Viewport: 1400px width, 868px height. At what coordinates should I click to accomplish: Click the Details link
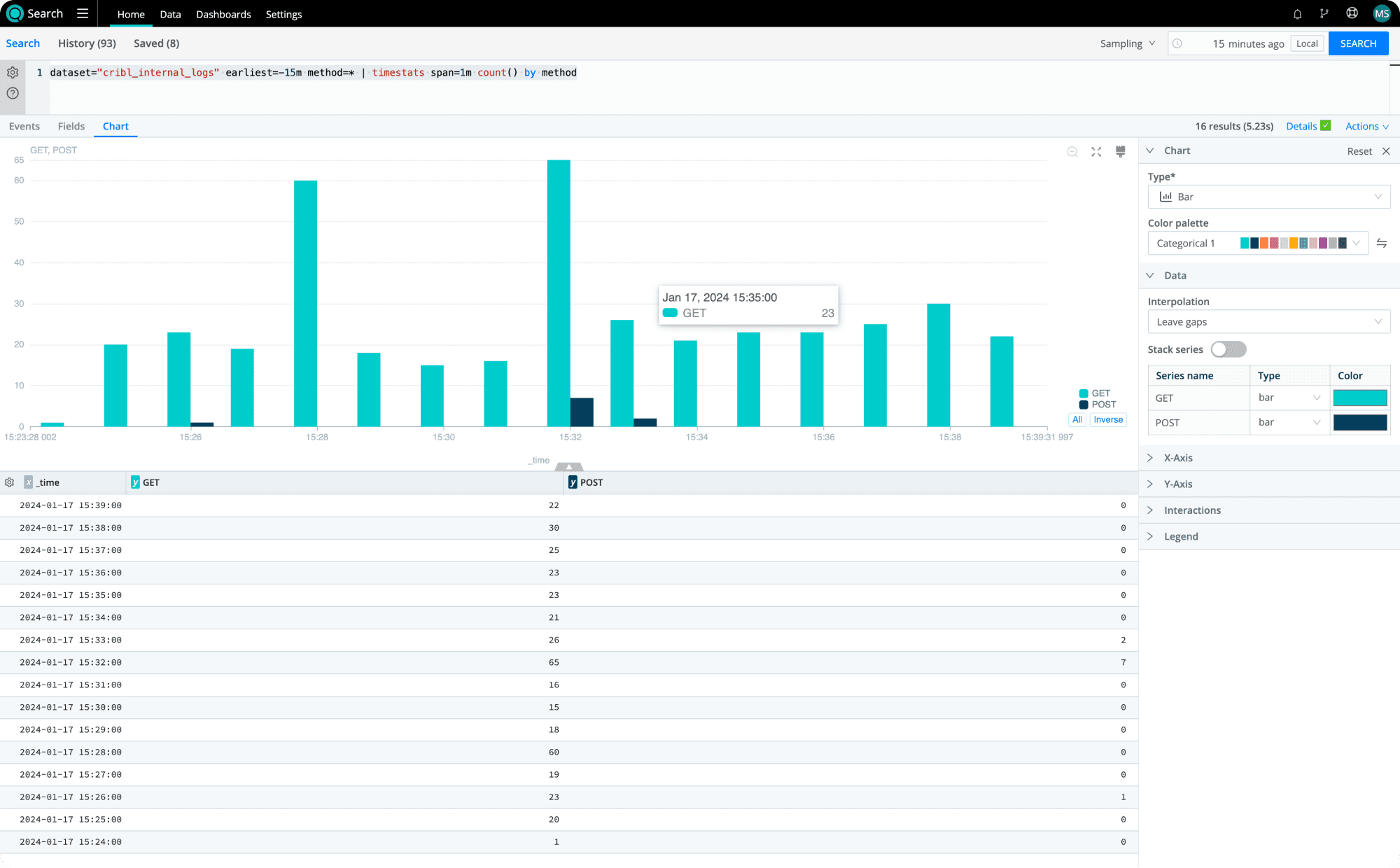[x=1301, y=126]
